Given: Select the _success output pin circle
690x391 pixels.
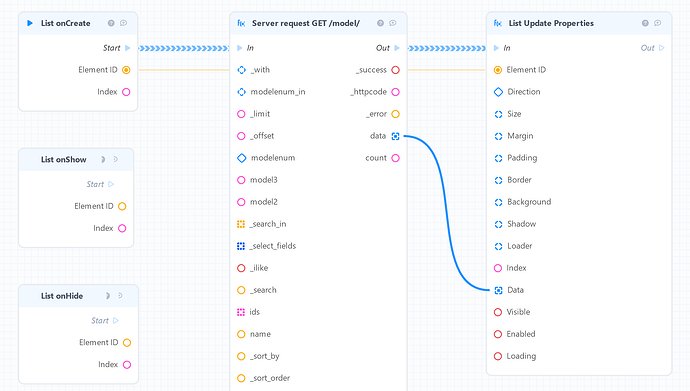Looking at the screenshot, I should [x=395, y=70].
